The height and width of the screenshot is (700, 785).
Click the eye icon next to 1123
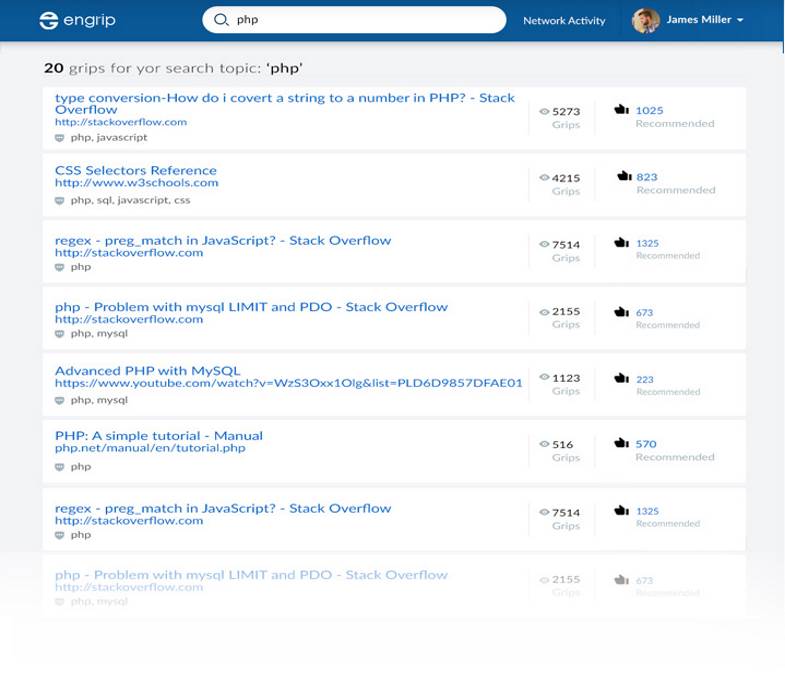click(544, 377)
